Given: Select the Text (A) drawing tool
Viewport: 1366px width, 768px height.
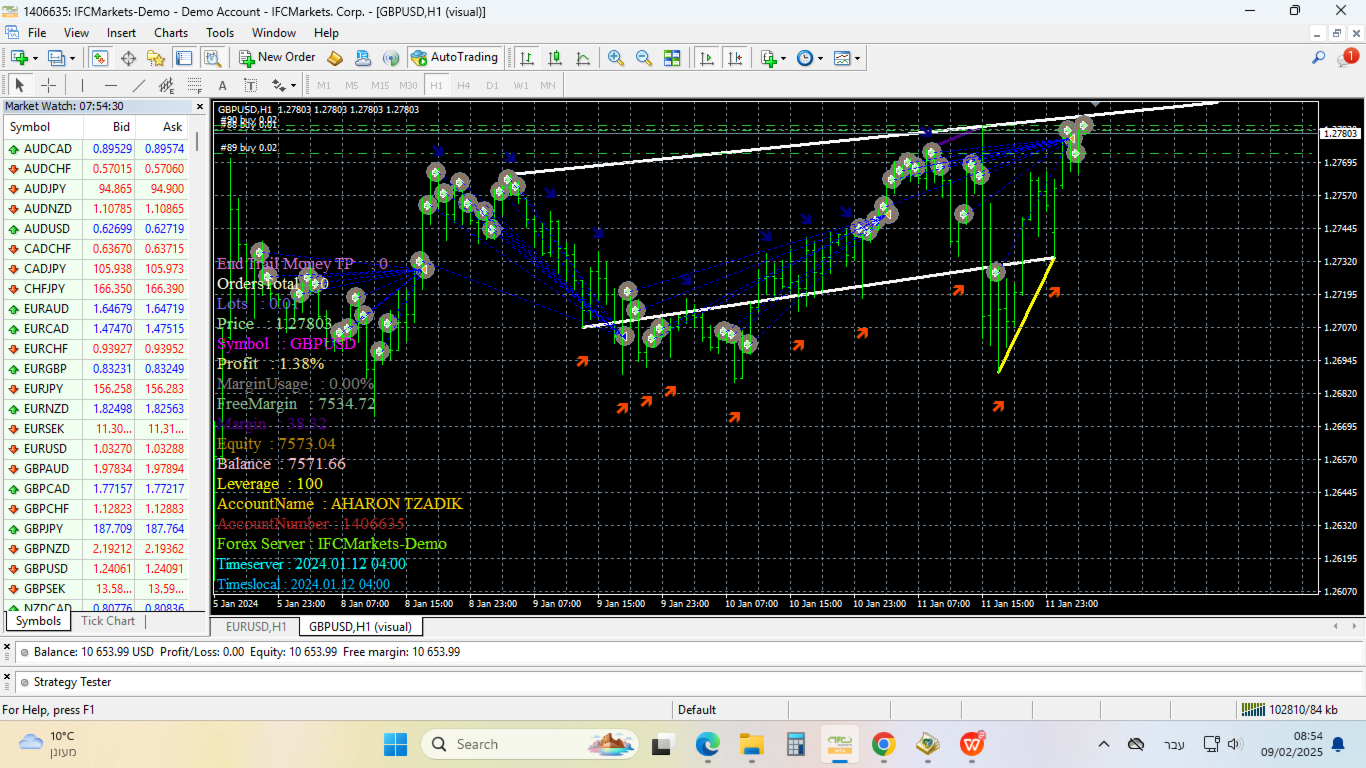Looking at the screenshot, I should pos(223,85).
